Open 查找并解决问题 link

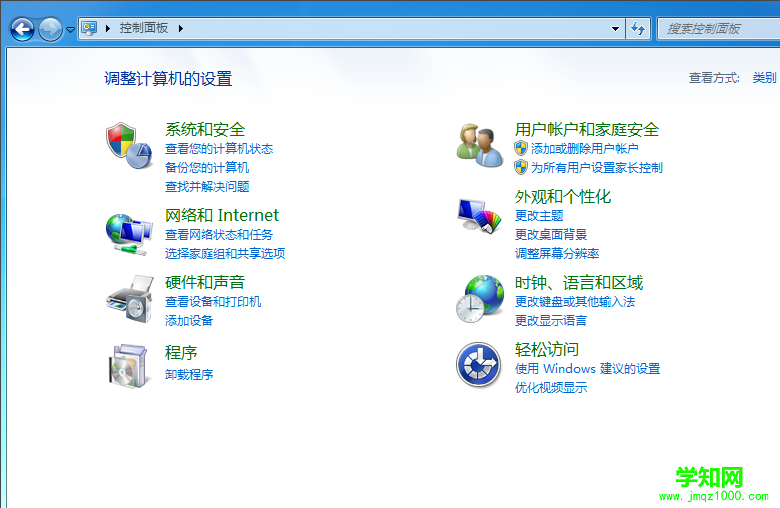[207, 186]
